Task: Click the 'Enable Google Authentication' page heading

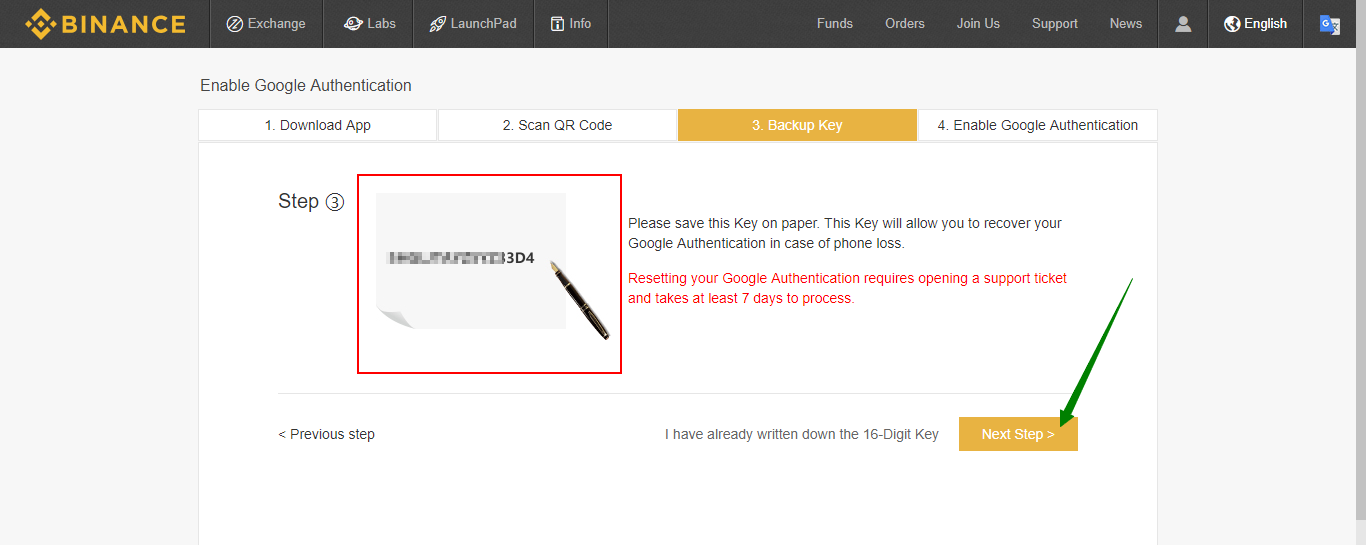Action: 306,85
